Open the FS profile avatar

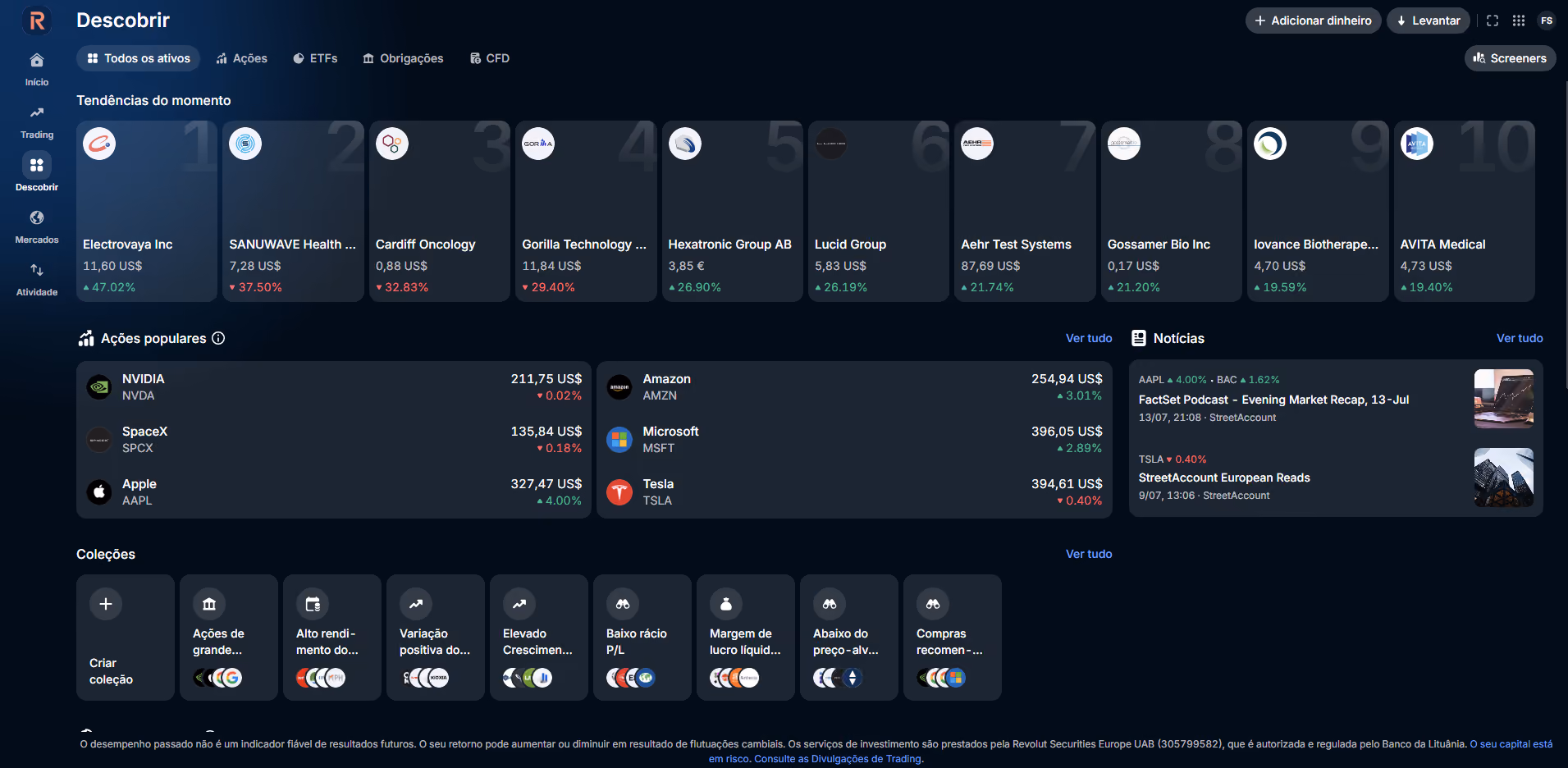[x=1547, y=21]
